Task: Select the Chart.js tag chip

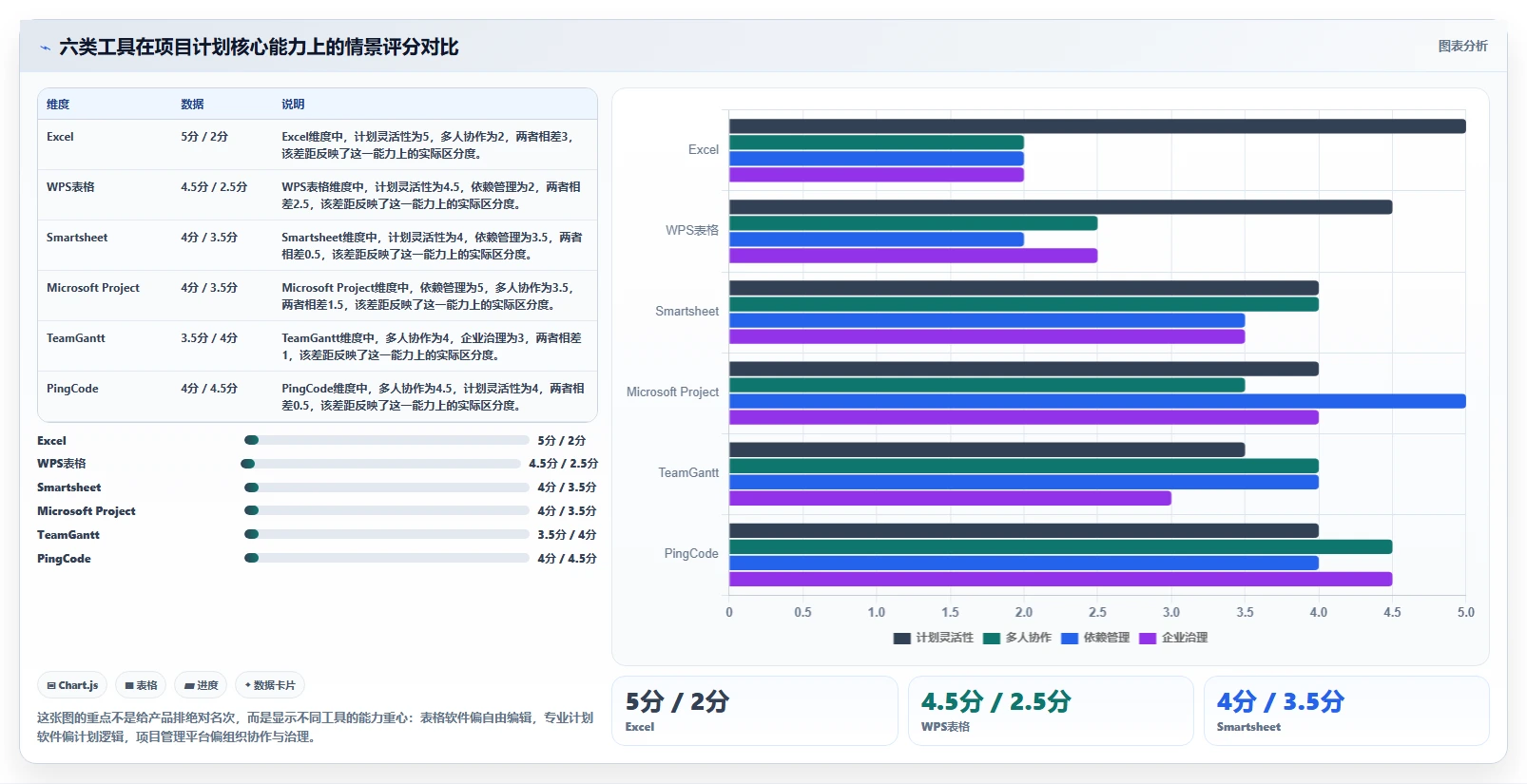Action: [72, 685]
